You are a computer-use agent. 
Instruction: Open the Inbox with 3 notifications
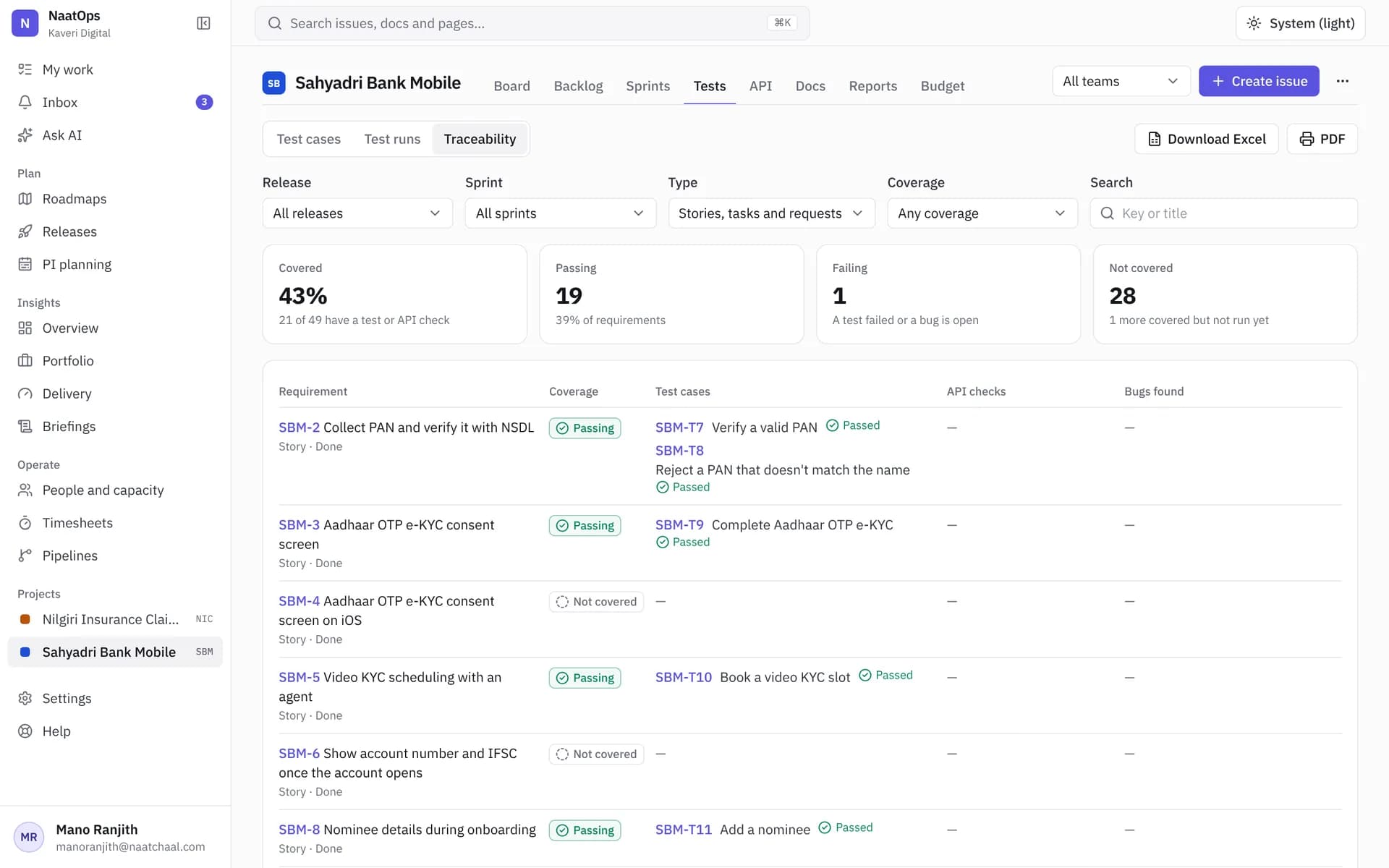click(x=115, y=102)
